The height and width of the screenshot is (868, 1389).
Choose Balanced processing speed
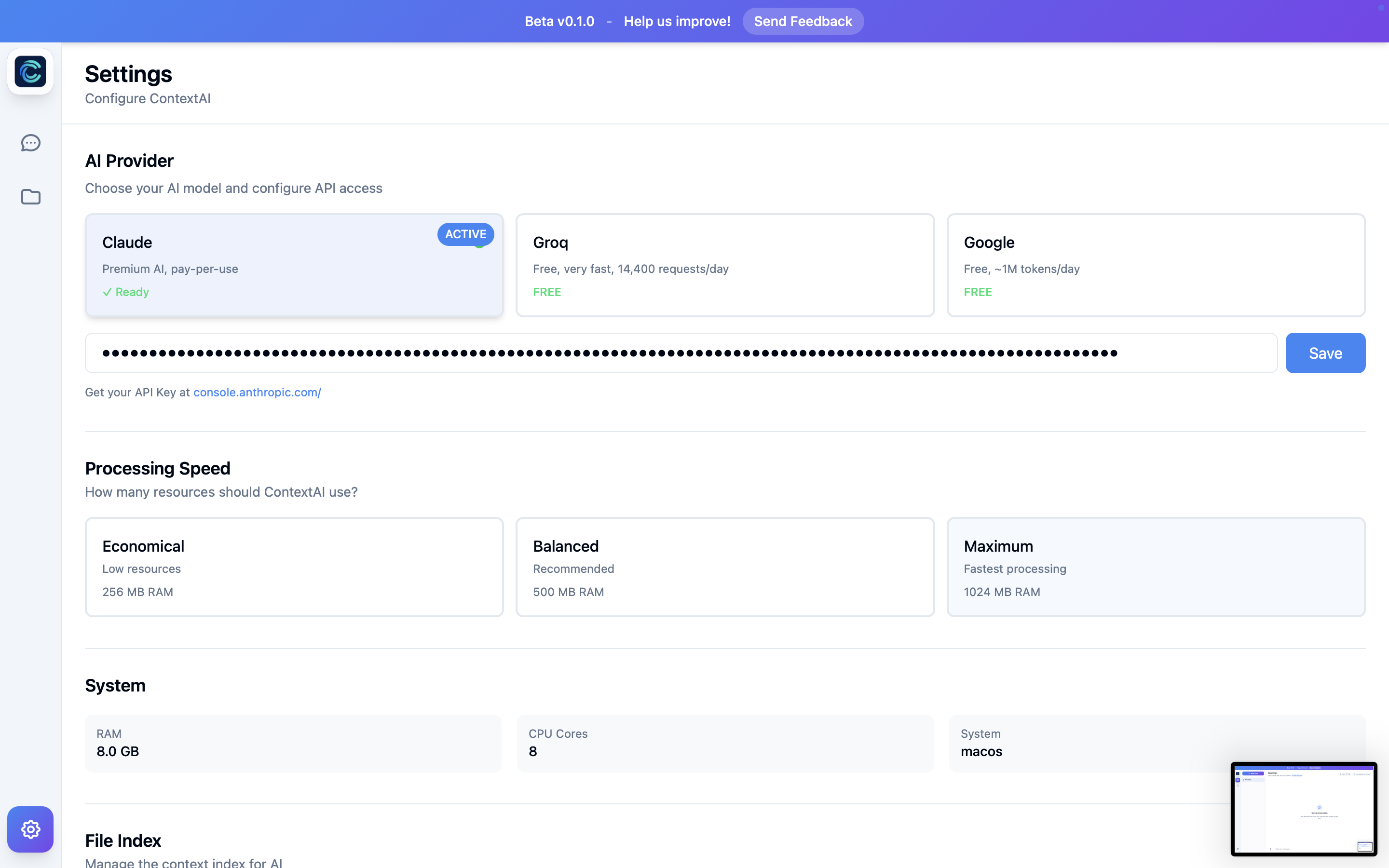pyautogui.click(x=724, y=567)
